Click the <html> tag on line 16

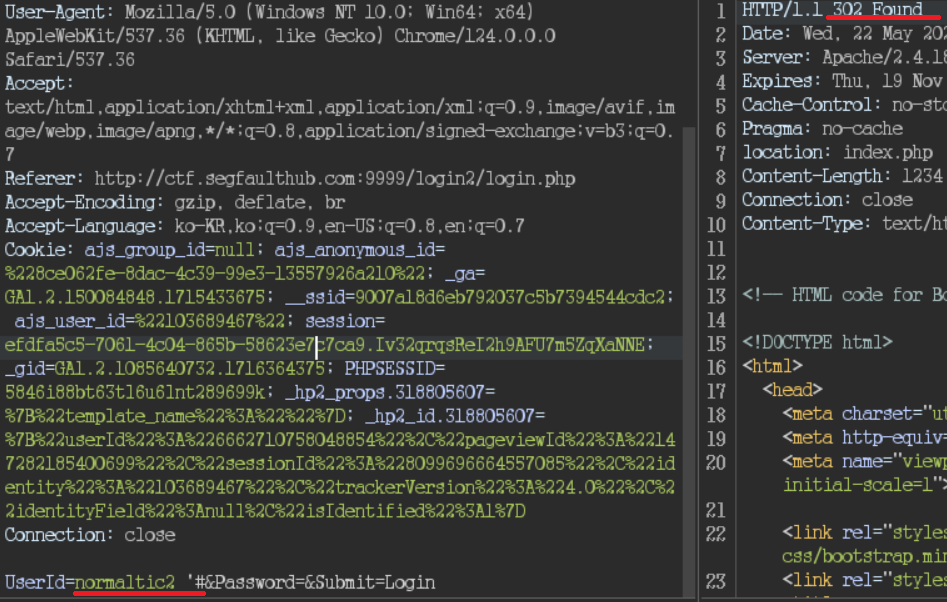pos(772,367)
